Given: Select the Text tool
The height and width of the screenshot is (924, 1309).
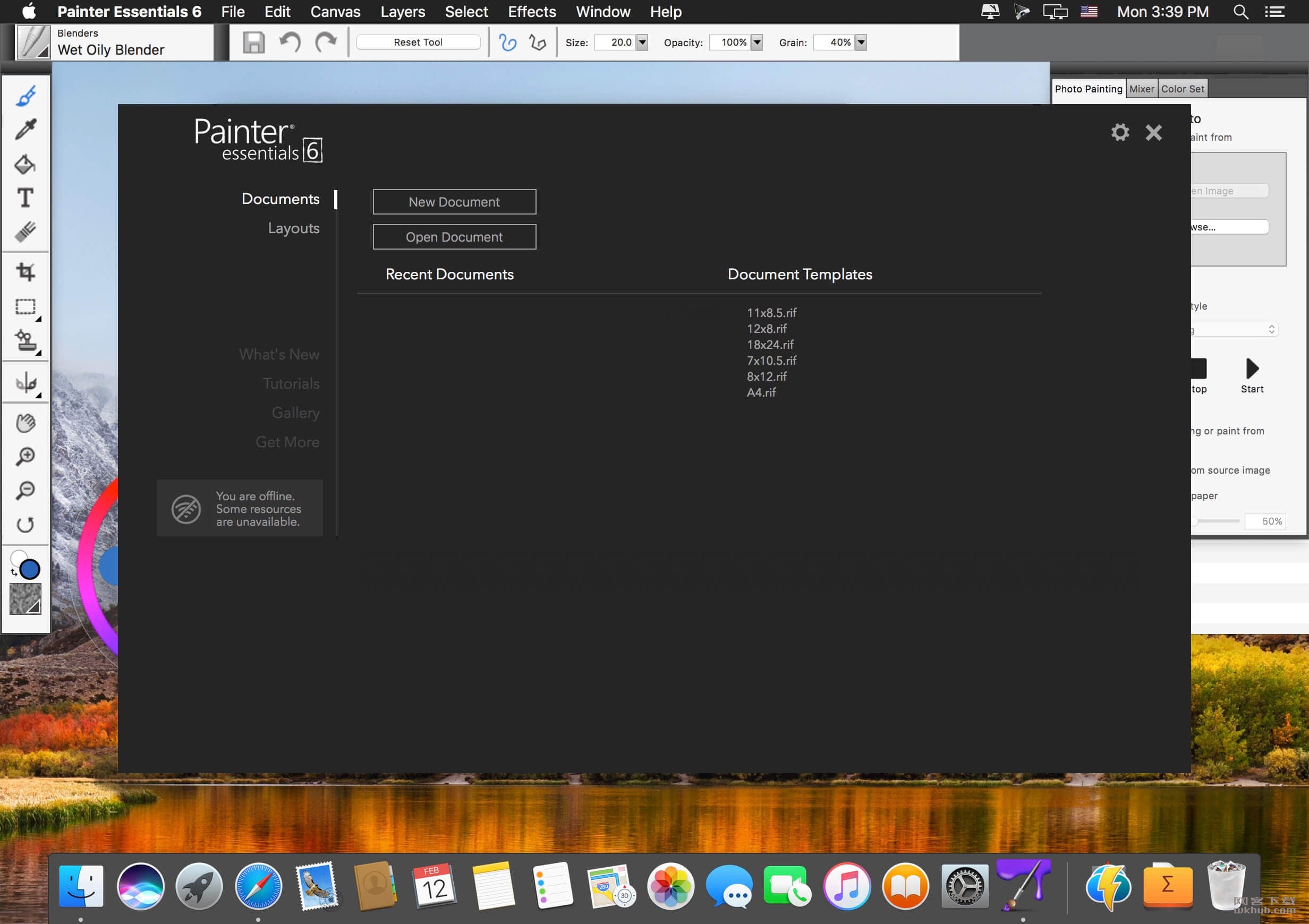Looking at the screenshot, I should [x=25, y=198].
